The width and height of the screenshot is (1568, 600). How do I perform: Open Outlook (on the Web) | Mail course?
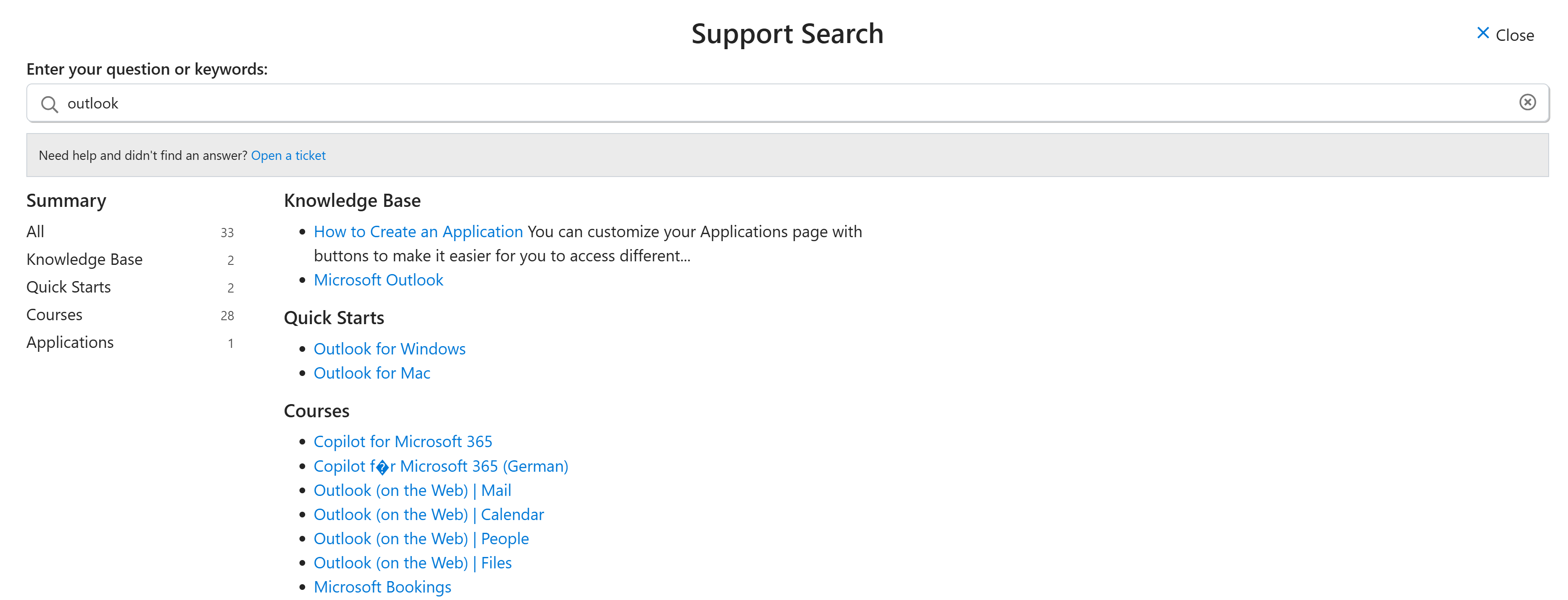pyautogui.click(x=412, y=490)
